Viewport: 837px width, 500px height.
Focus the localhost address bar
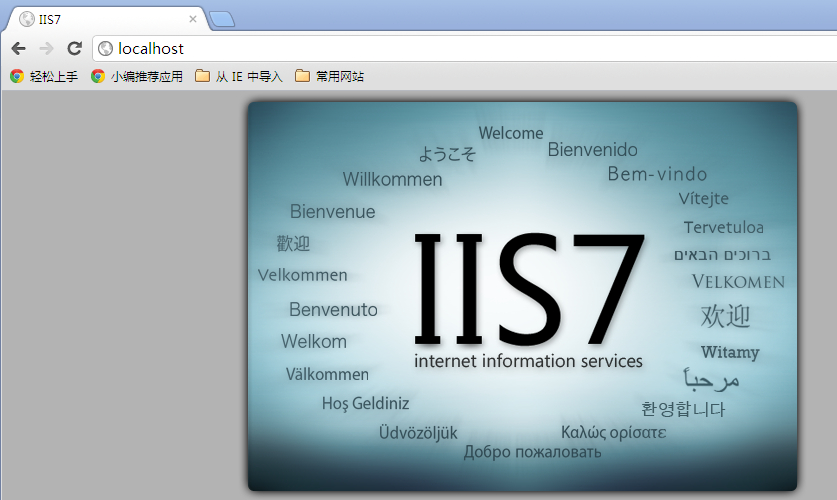464,49
